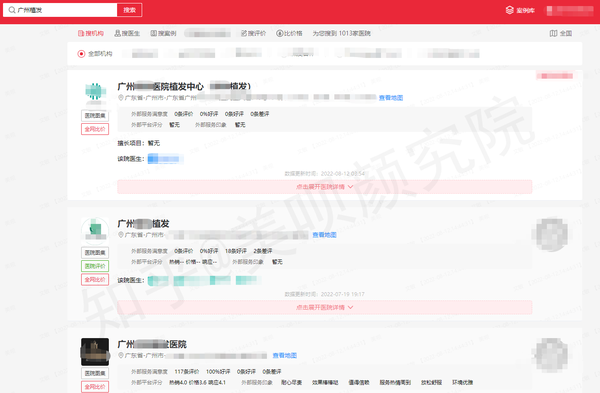
Task: Click 查看地图 for the 广州 植发 hospital
Action: click(x=324, y=235)
